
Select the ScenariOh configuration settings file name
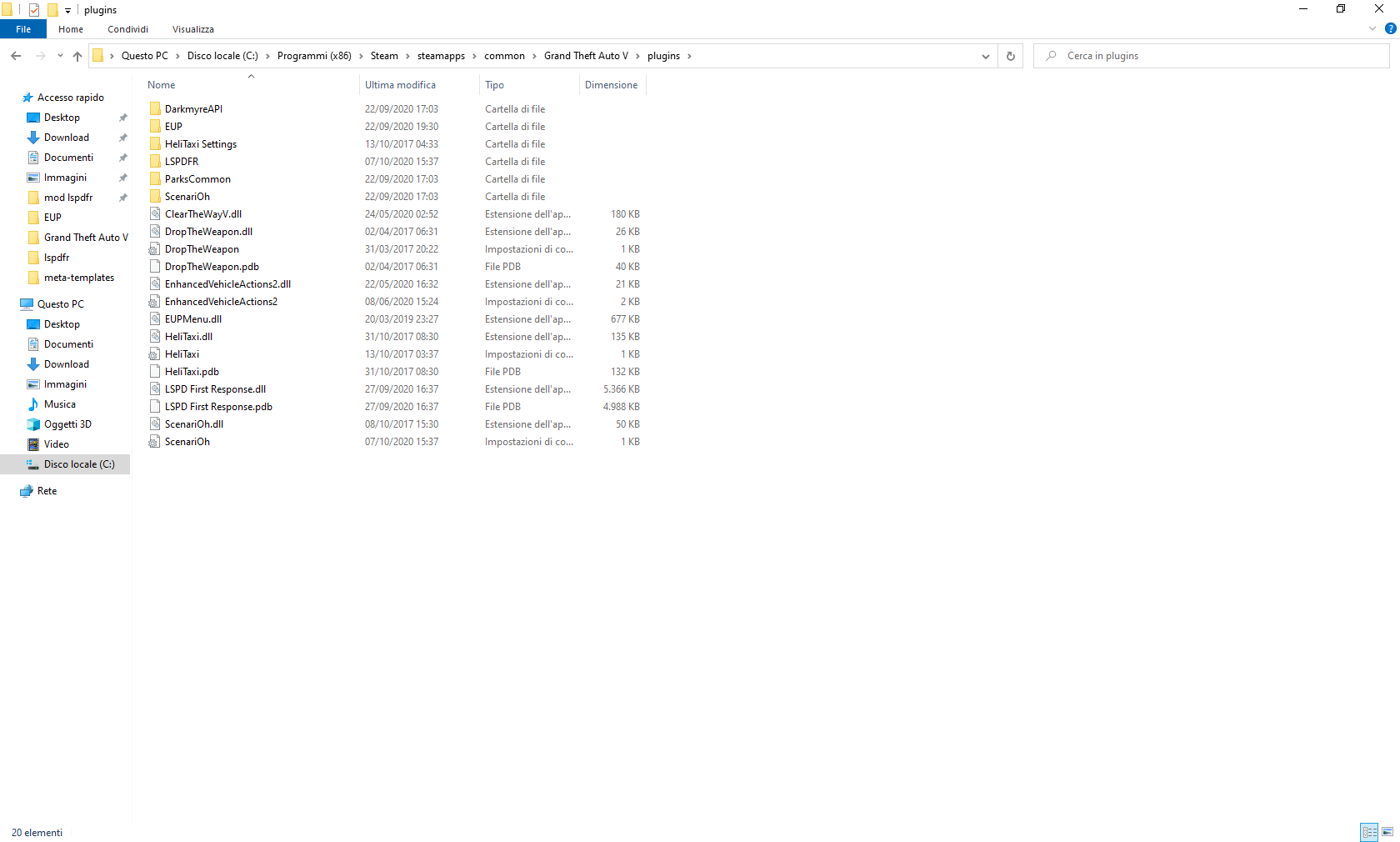(x=187, y=442)
